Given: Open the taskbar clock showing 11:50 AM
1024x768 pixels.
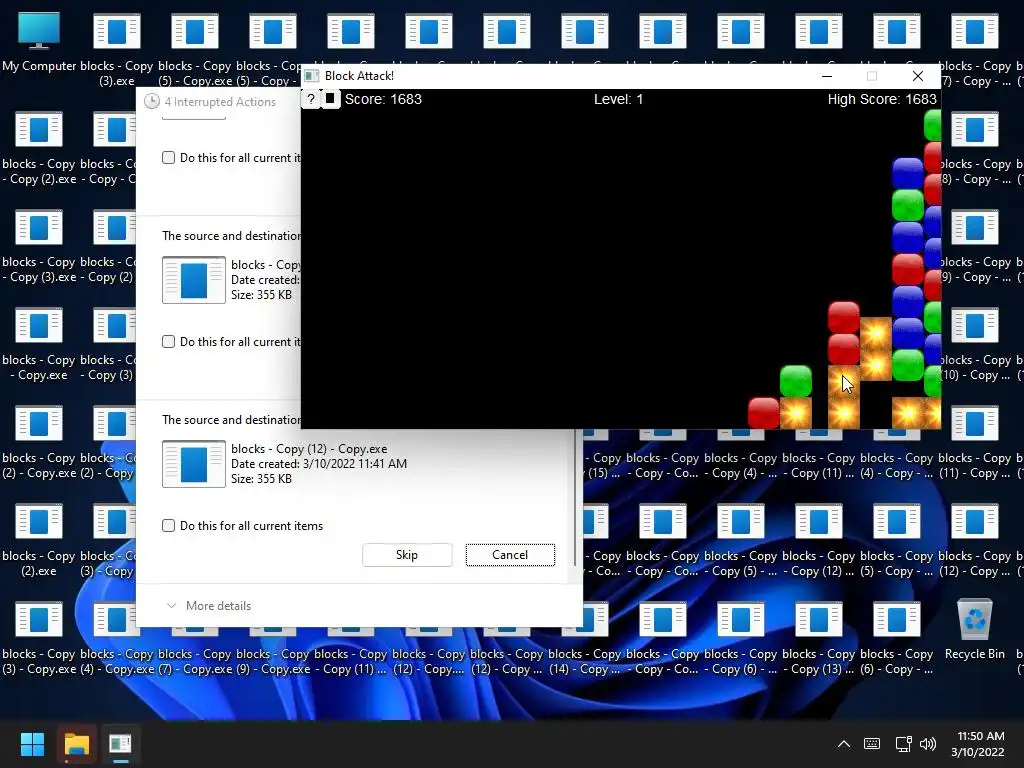Looking at the screenshot, I should [978, 744].
